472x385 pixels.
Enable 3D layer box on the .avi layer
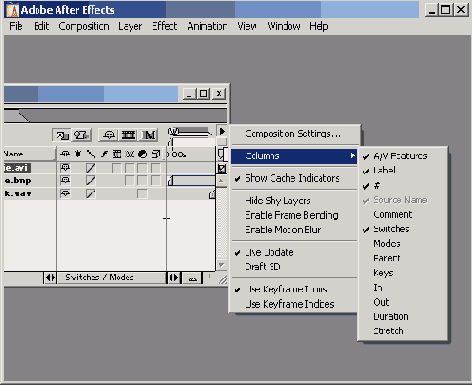point(156,168)
